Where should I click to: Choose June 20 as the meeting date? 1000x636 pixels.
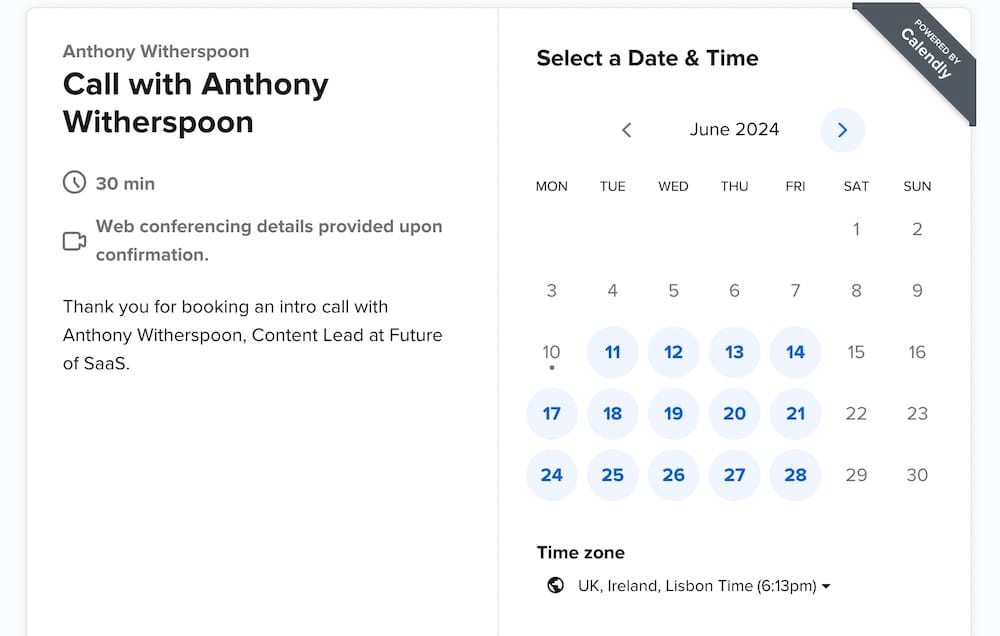(734, 413)
